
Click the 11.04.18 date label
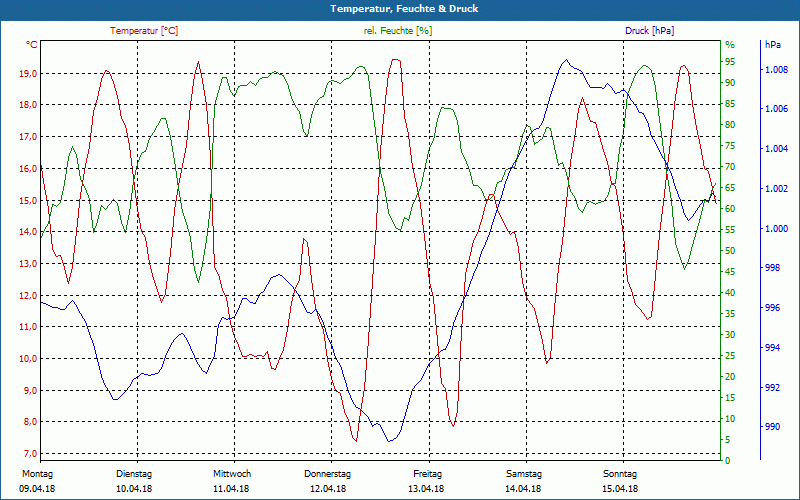tap(231, 489)
